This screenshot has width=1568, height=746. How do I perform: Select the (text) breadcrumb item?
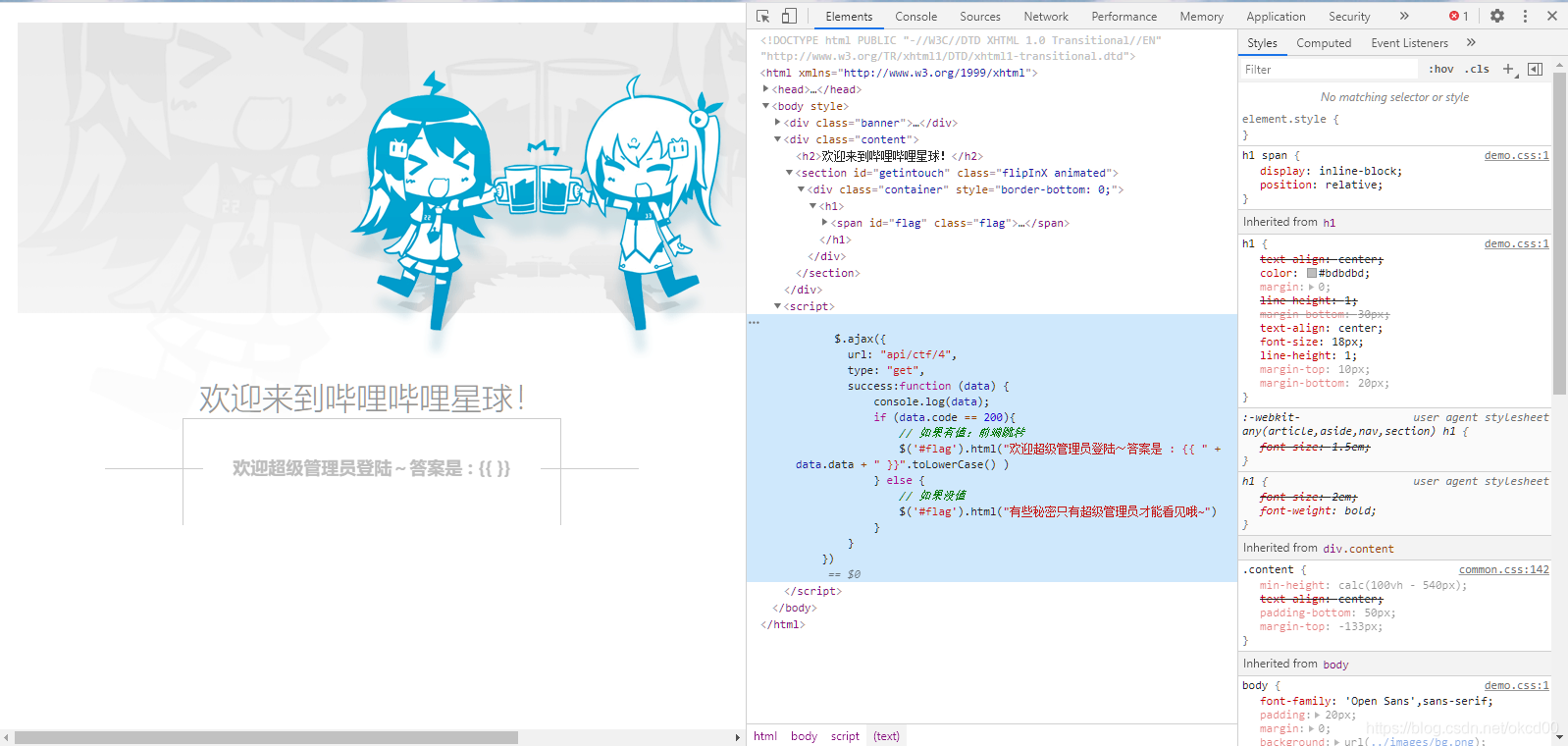click(x=886, y=736)
